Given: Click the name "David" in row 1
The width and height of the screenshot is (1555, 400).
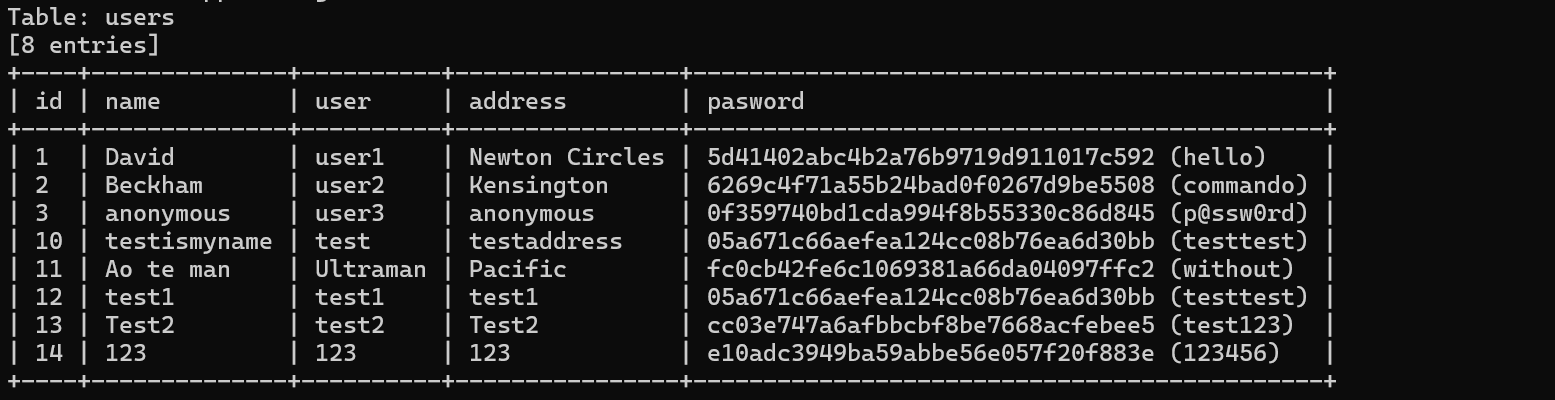Looking at the screenshot, I should click(139, 157).
